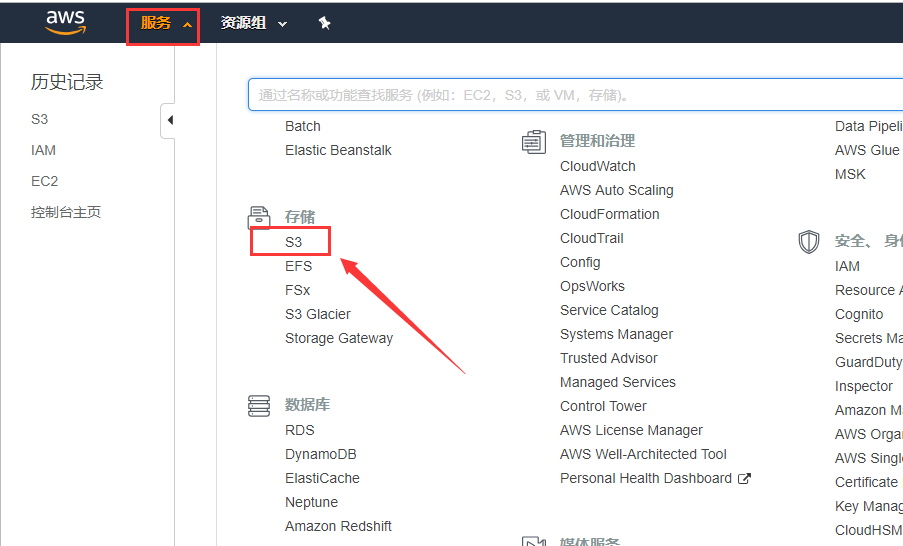Open AWS Well-Architected Tool
This screenshot has height=546, width=903.
tap(643, 454)
